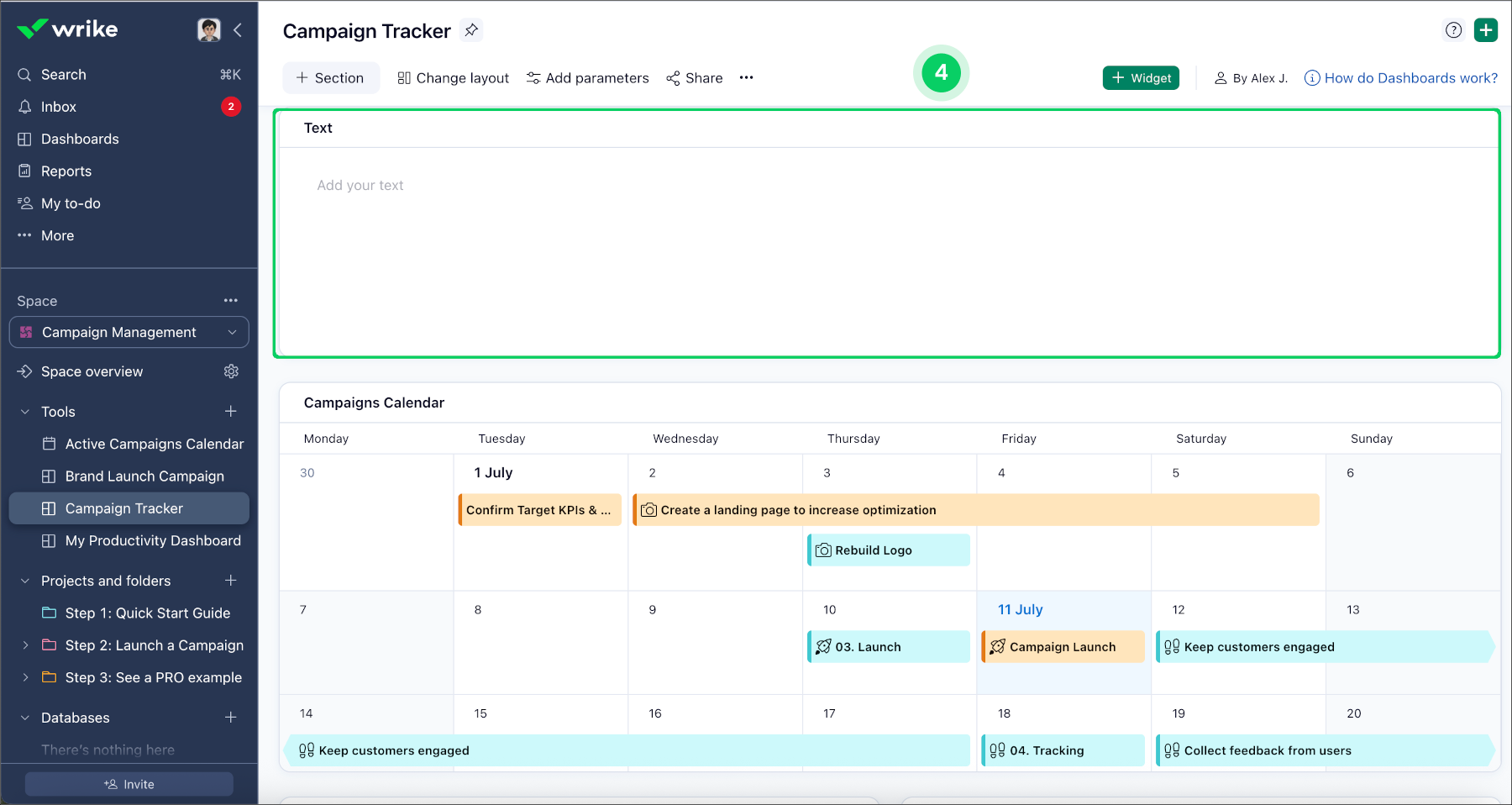Open Inbox from the sidebar

point(59,107)
